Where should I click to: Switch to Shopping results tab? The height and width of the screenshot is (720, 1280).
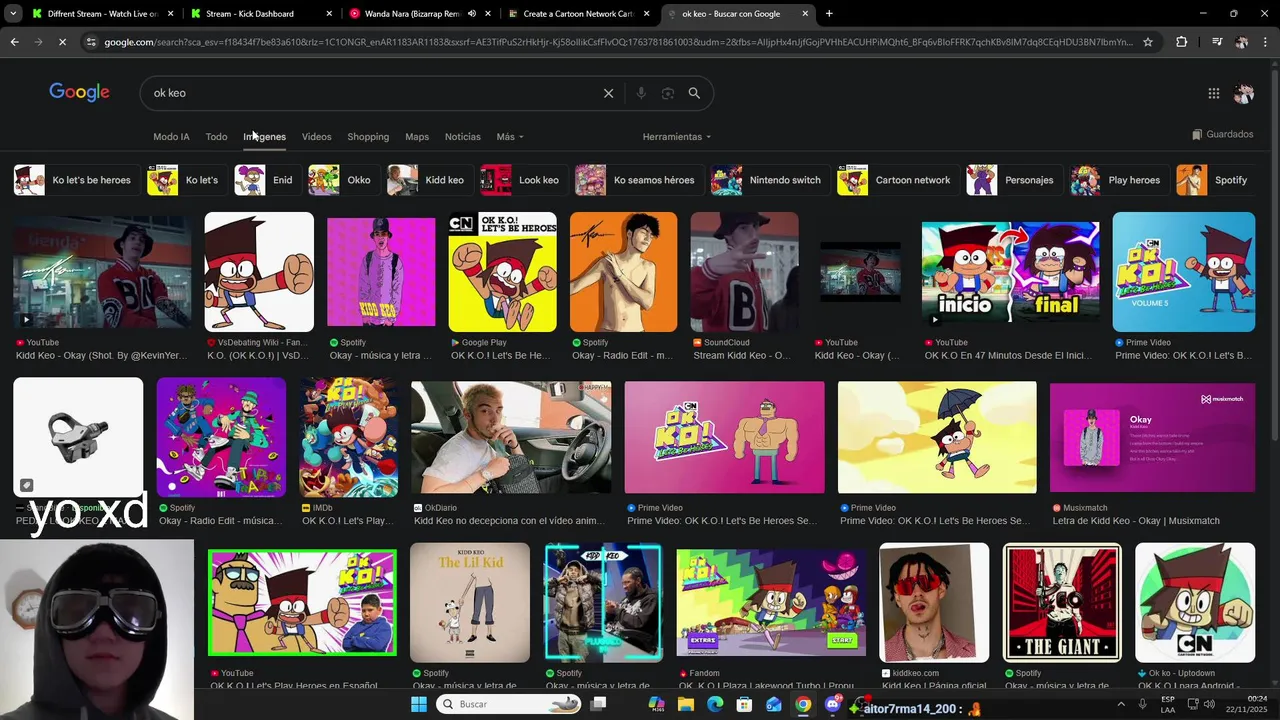pyautogui.click(x=368, y=137)
